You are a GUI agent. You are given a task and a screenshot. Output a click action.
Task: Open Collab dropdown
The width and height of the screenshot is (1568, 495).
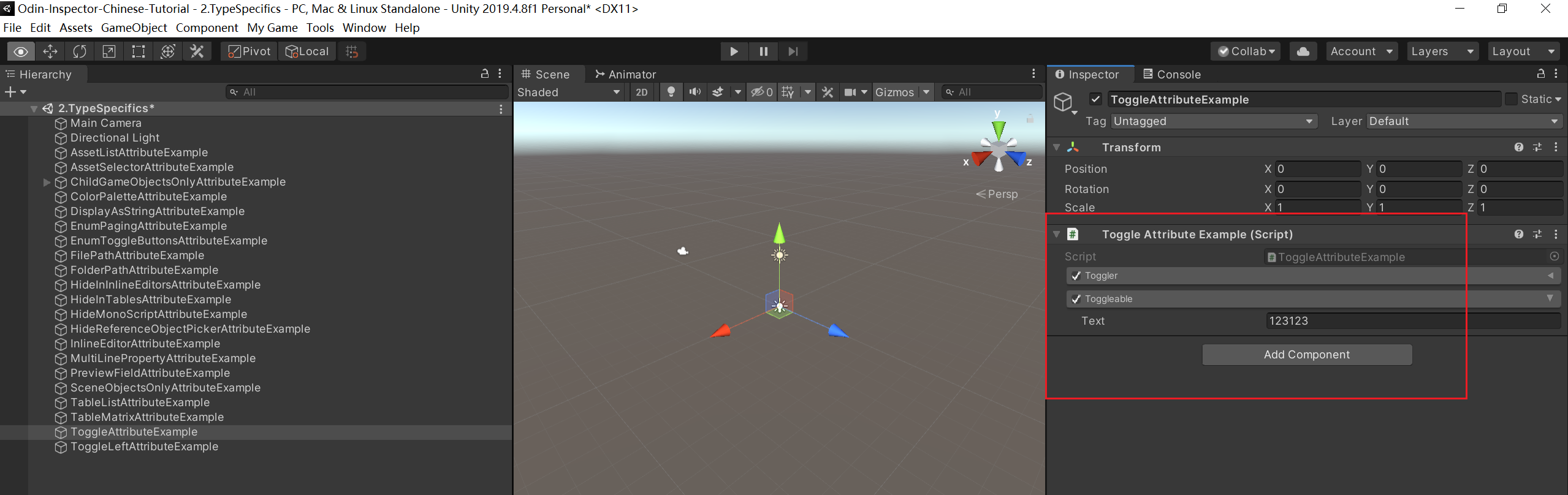pyautogui.click(x=1247, y=51)
